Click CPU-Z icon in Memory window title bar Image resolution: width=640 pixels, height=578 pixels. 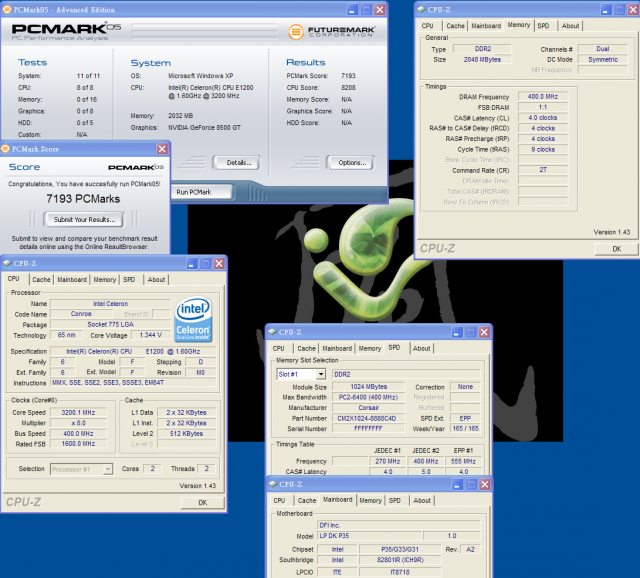point(421,9)
